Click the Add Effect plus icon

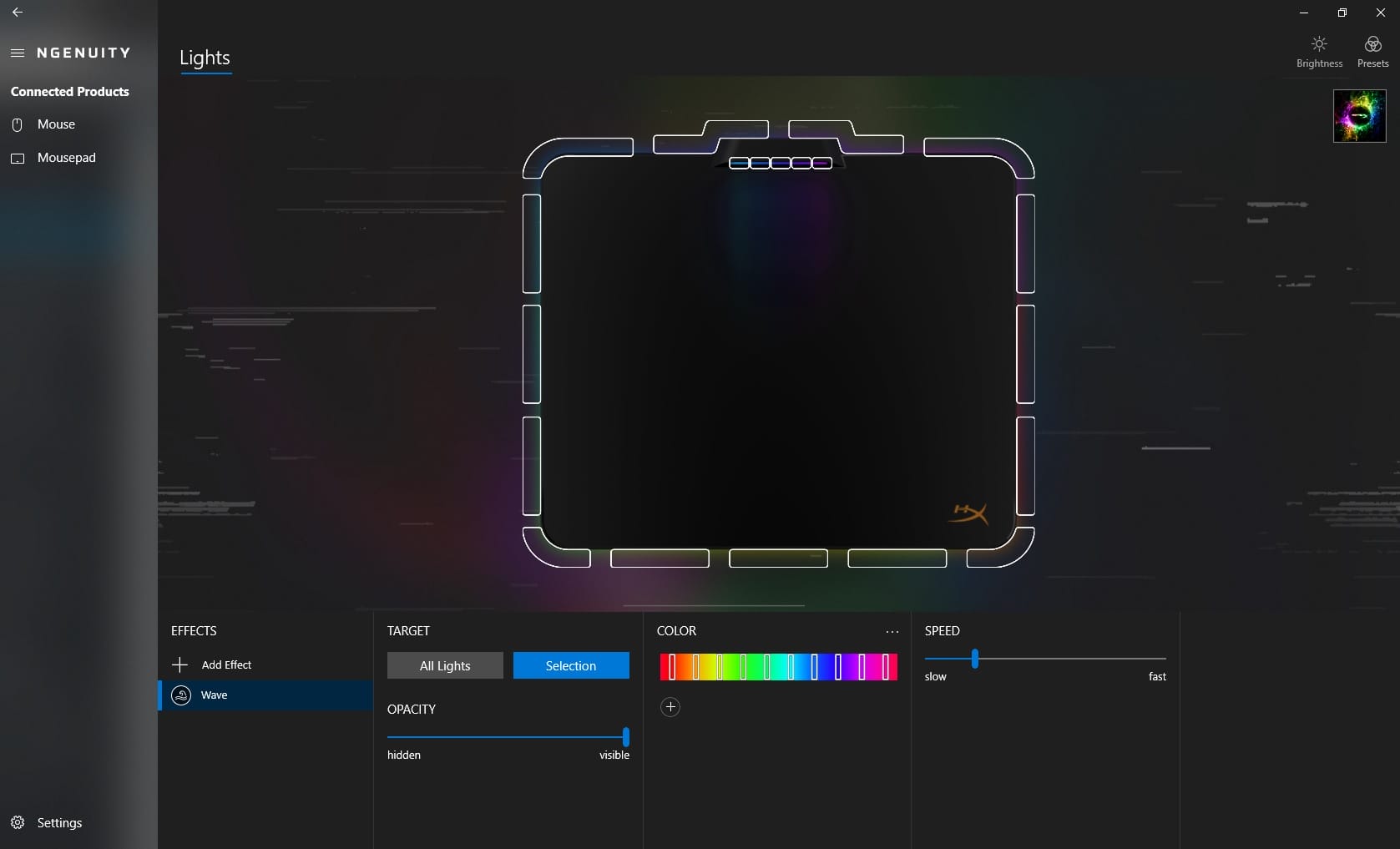(179, 665)
